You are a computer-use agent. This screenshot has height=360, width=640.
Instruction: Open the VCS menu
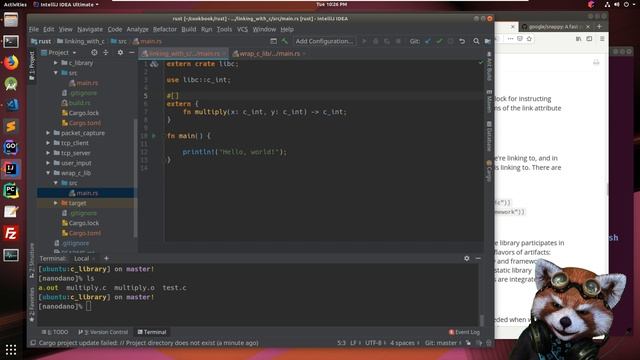click(x=242, y=29)
